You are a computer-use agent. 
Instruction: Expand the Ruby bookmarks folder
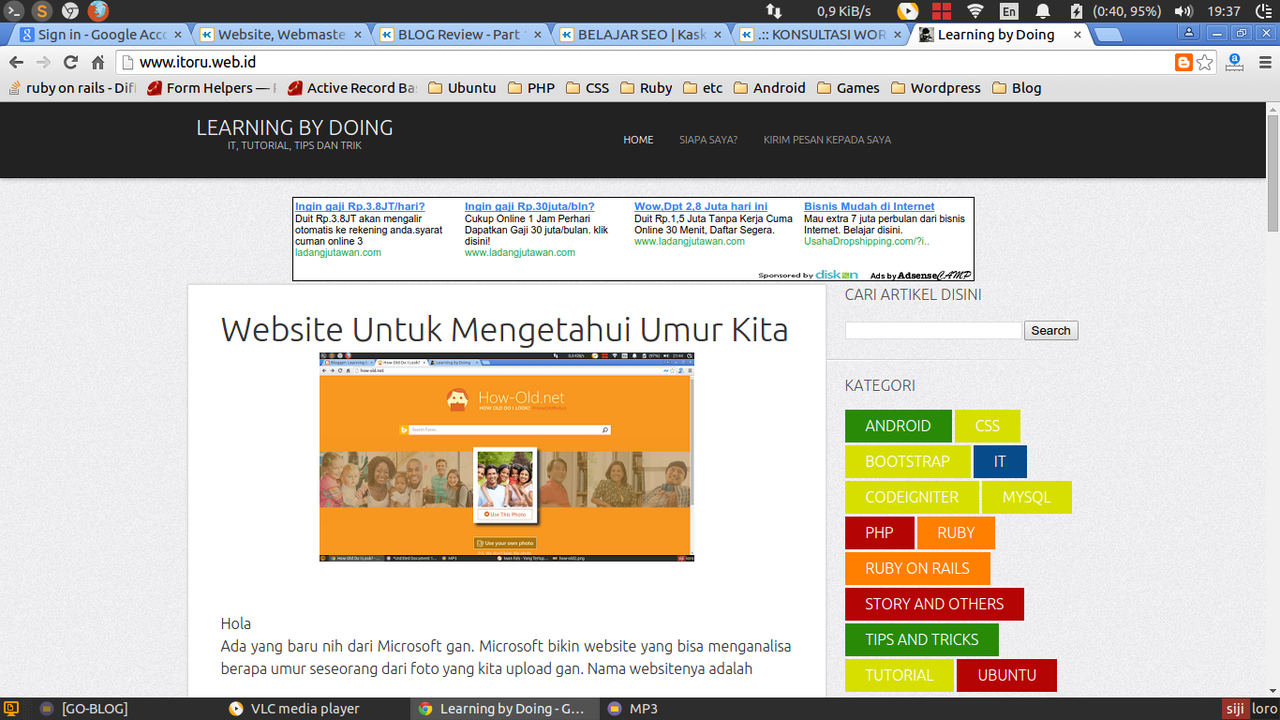(x=646, y=88)
